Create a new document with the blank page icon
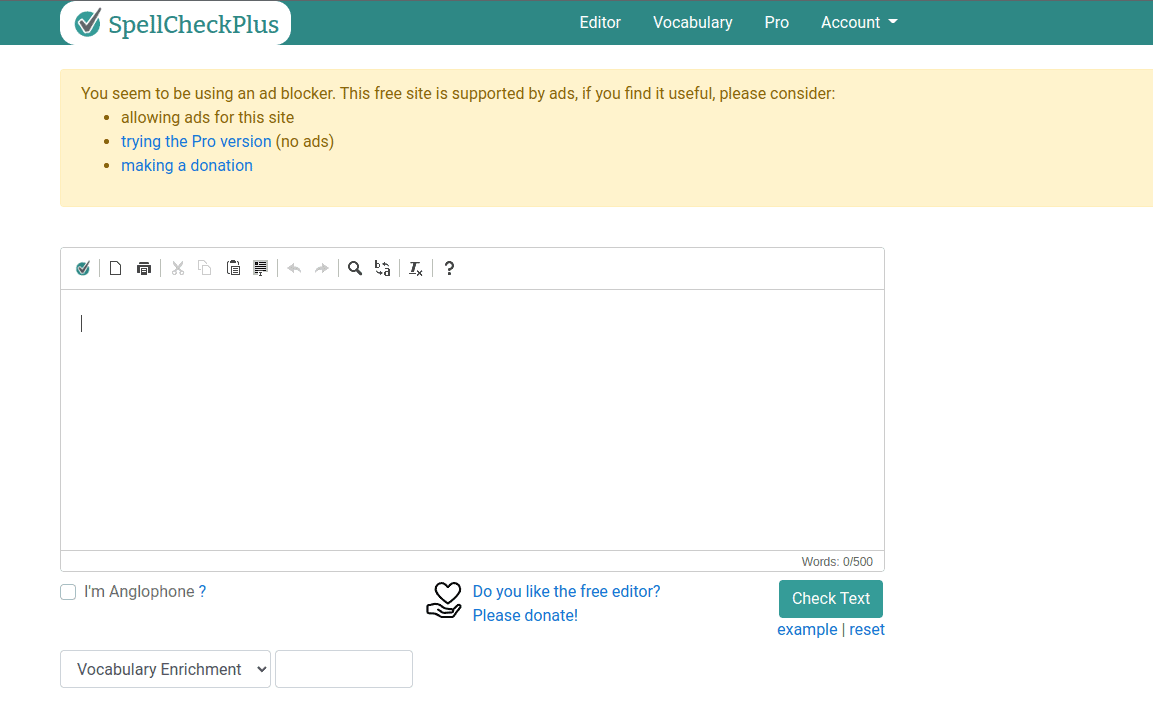Viewport: 1153px width, 705px height. (115, 268)
